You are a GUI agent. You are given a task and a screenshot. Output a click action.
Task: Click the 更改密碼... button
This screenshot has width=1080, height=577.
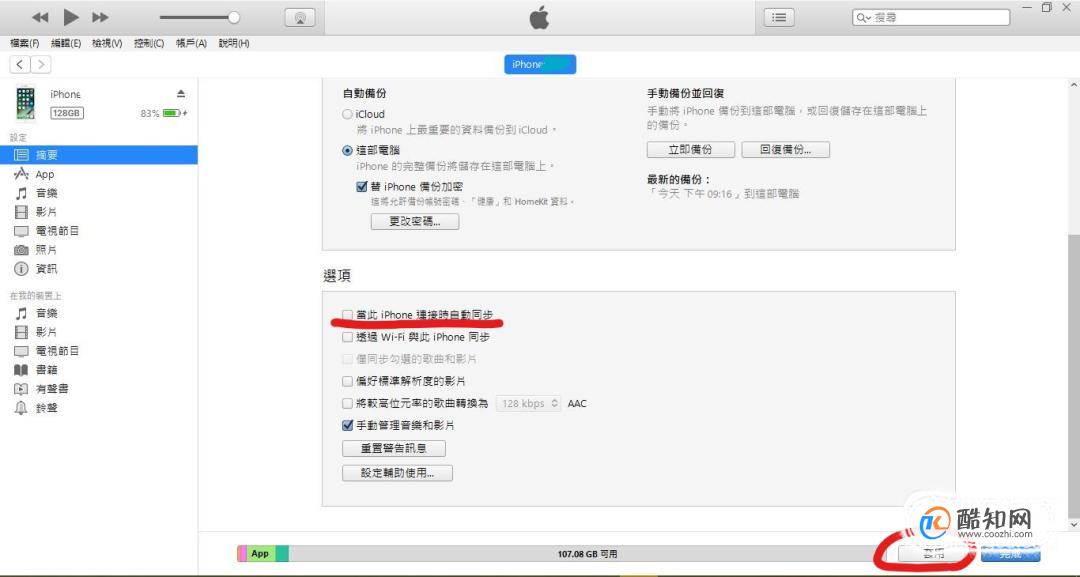(x=415, y=222)
